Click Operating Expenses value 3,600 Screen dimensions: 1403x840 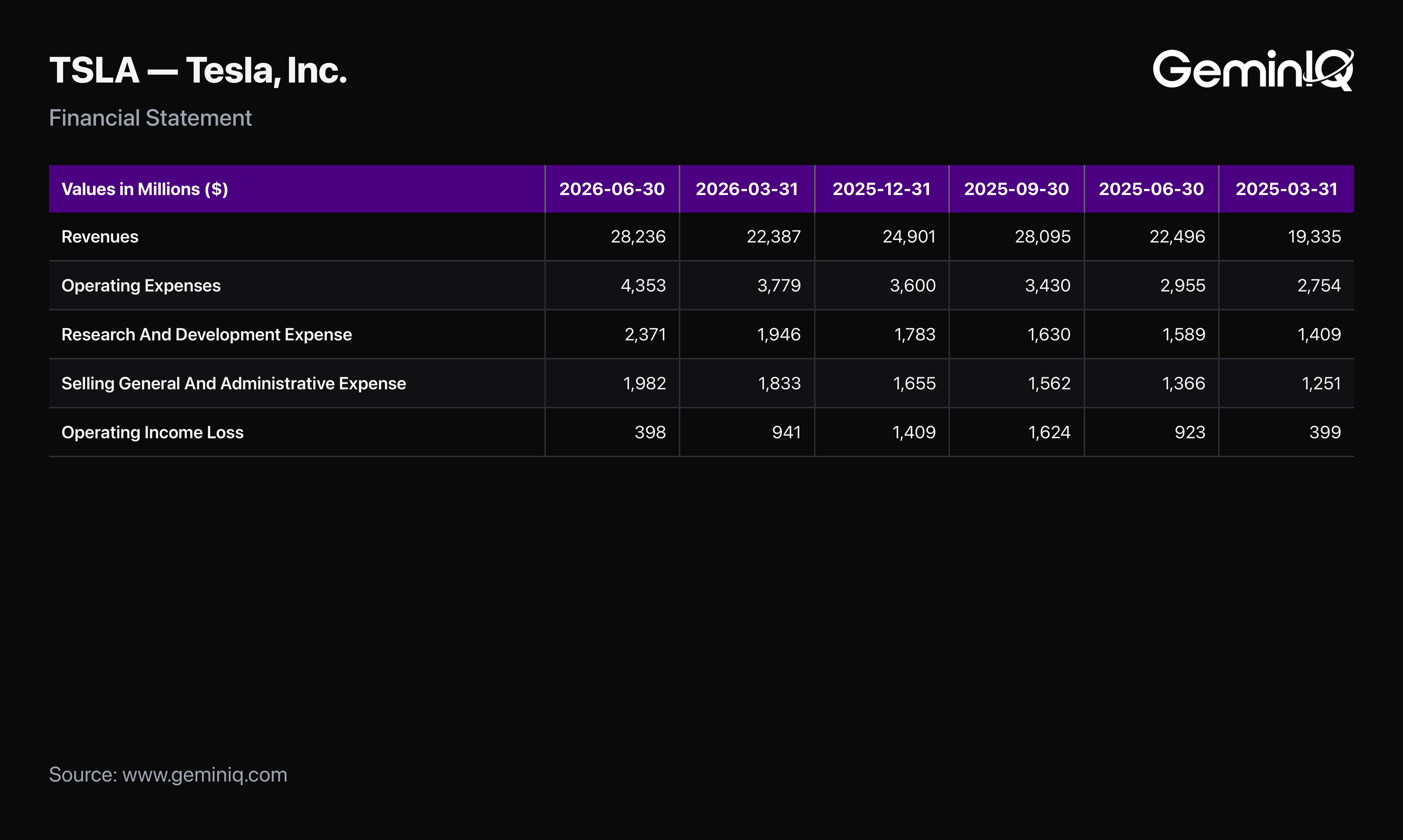[913, 286]
